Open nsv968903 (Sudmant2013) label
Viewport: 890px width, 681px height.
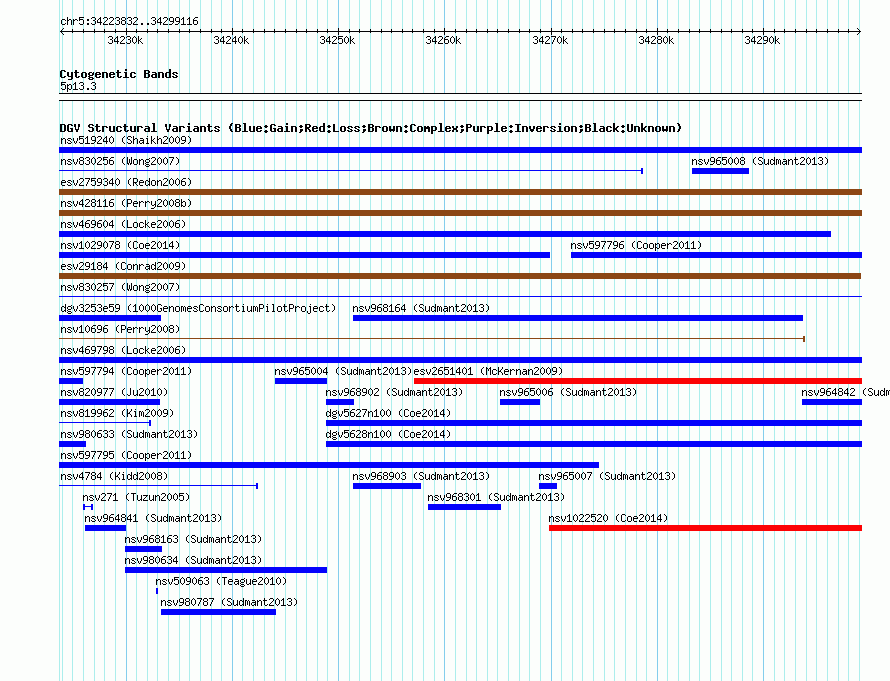point(421,476)
